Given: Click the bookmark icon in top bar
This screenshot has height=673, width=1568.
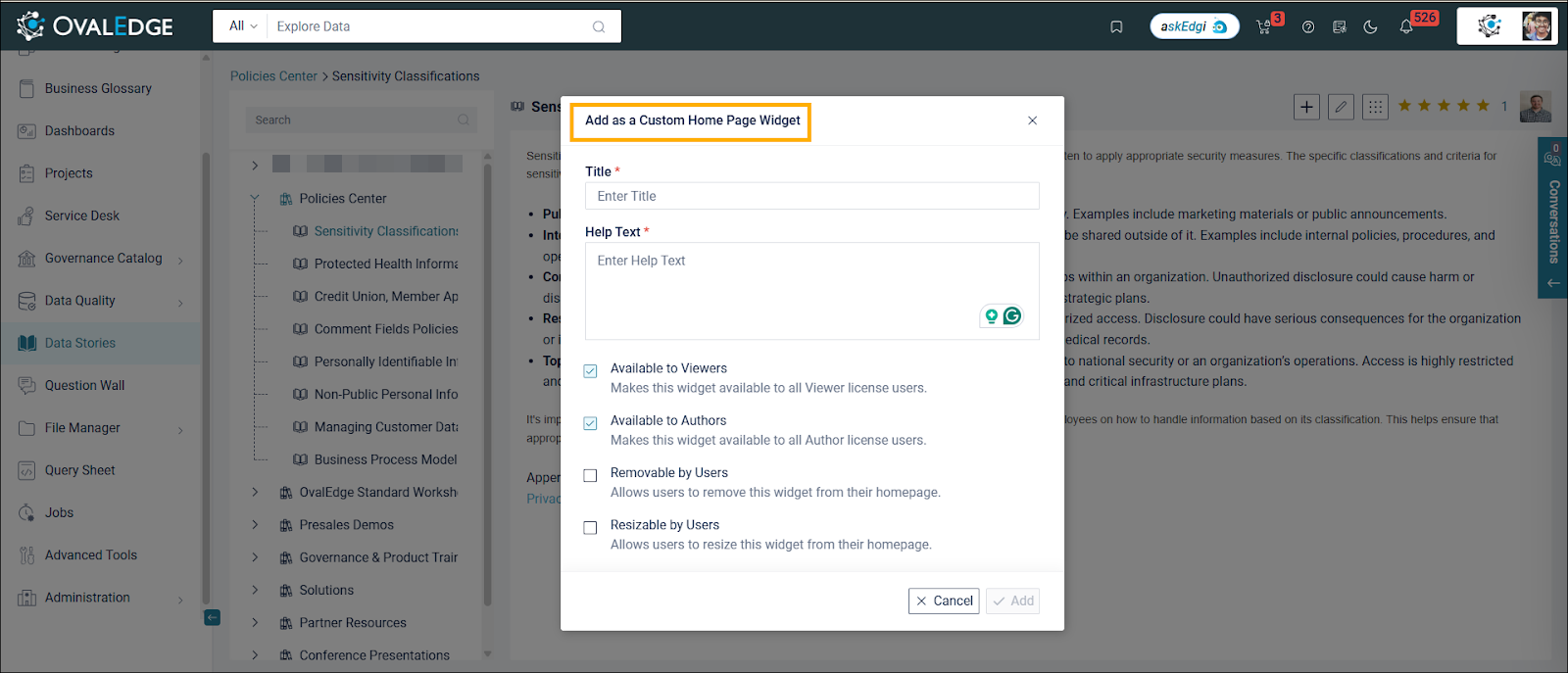Looking at the screenshot, I should (1116, 26).
